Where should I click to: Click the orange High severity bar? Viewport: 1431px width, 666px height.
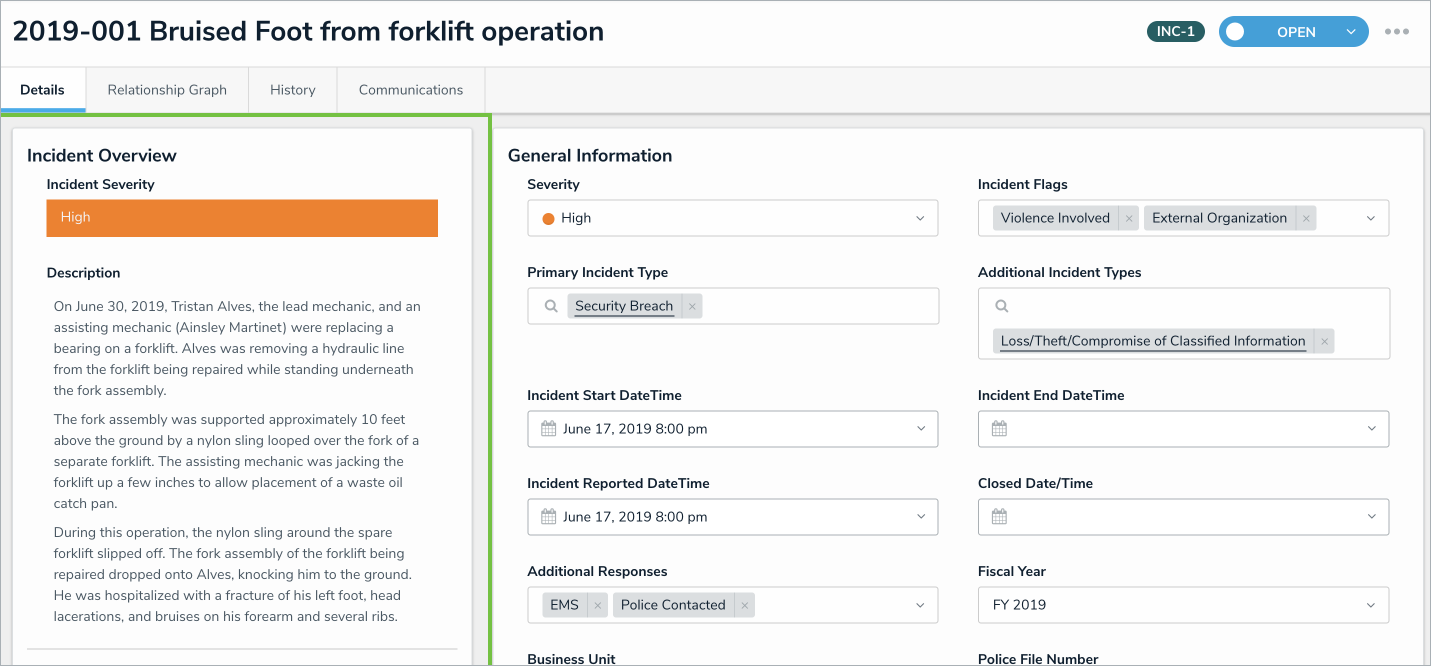242,218
